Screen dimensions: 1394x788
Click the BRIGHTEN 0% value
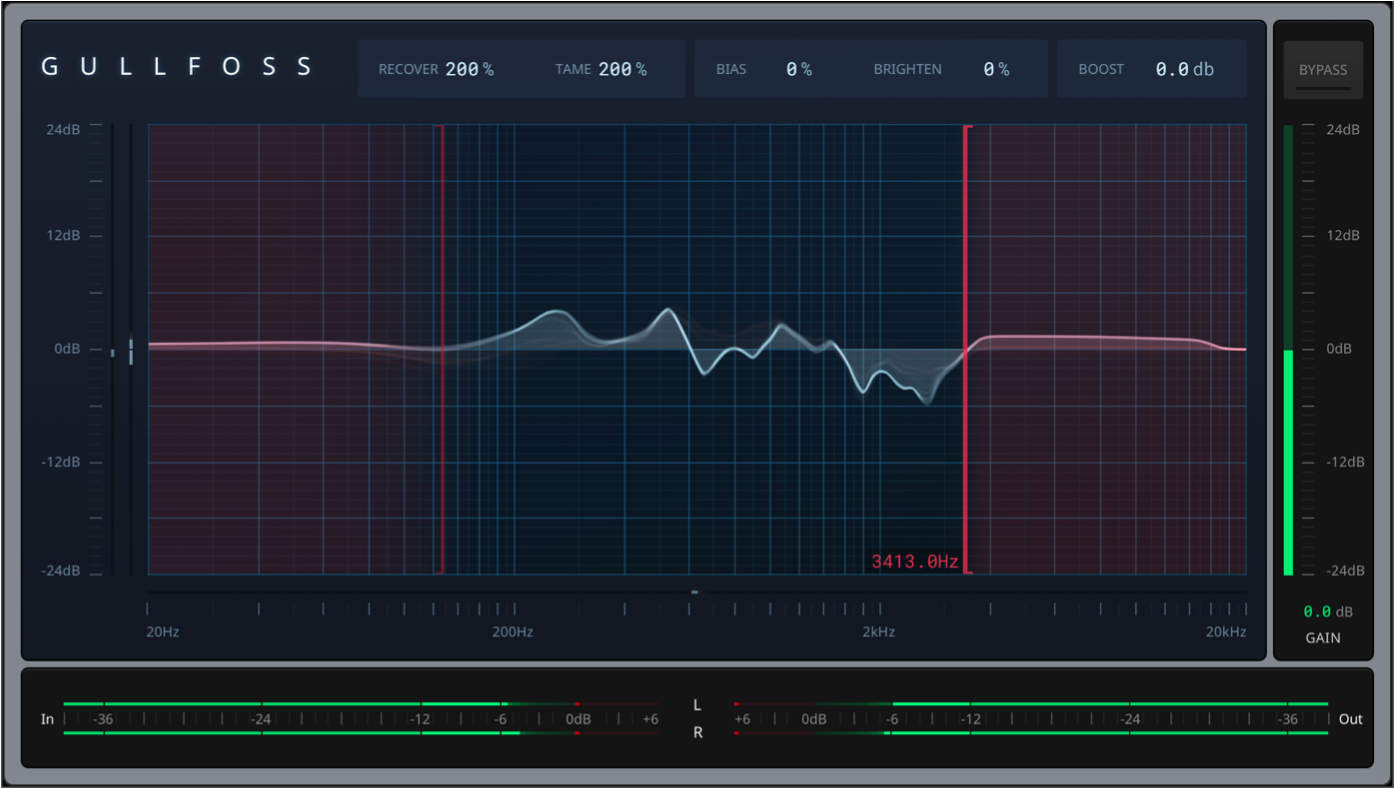click(x=995, y=69)
